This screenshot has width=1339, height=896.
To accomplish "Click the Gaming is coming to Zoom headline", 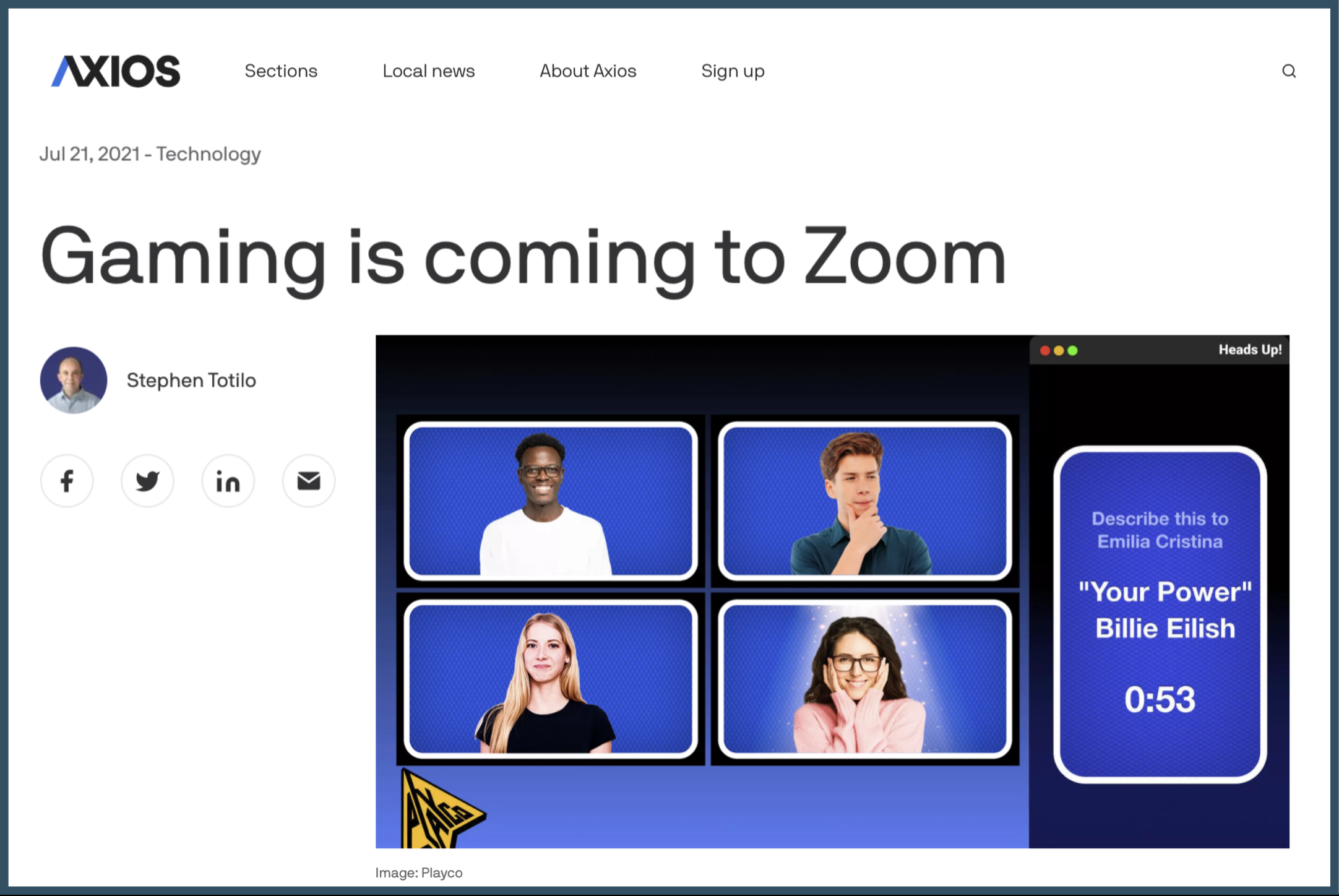I will point(523,257).
